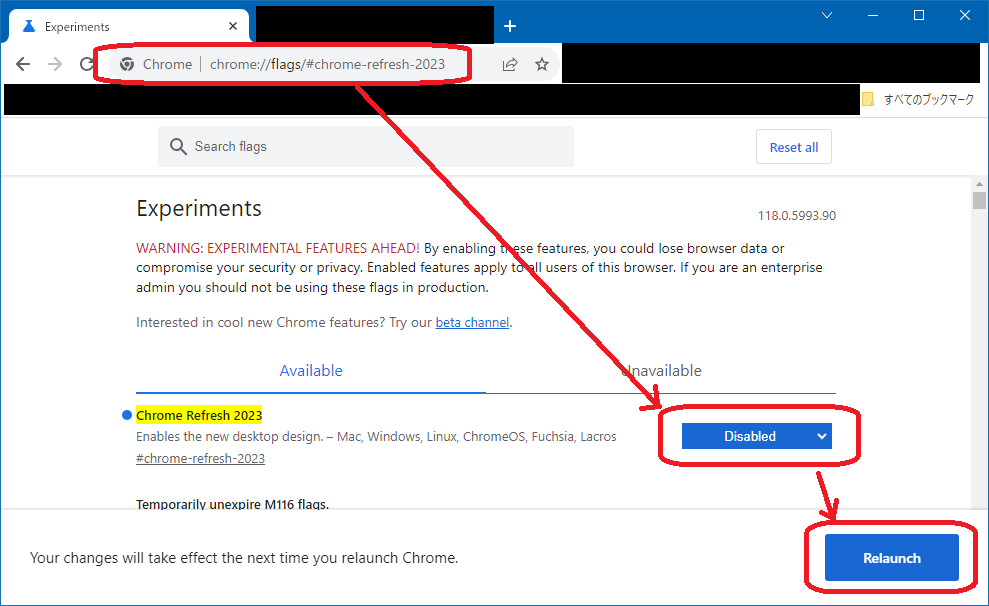989x606 pixels.
Task: Click the version number 118.0.5993.90
Action: point(797,216)
